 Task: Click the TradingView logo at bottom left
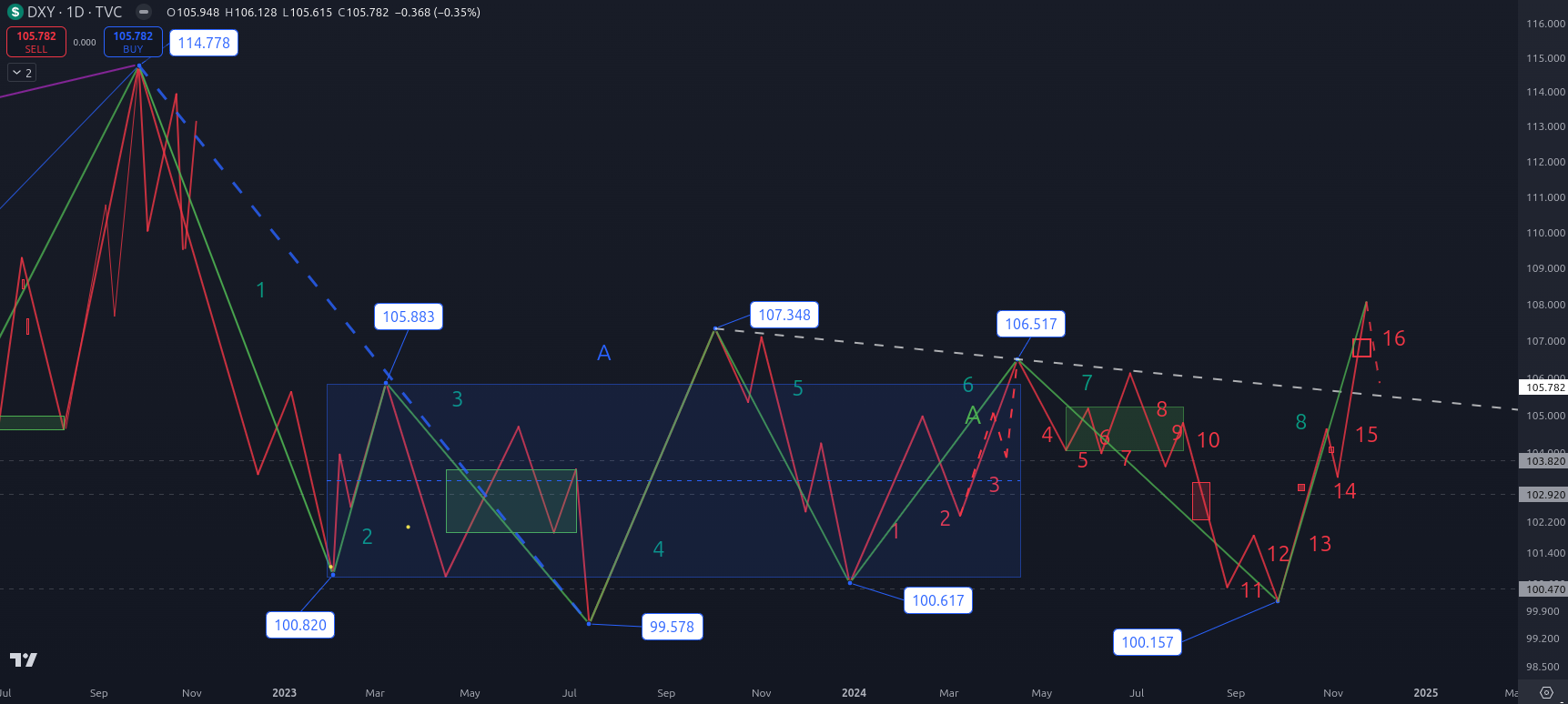coord(24,659)
